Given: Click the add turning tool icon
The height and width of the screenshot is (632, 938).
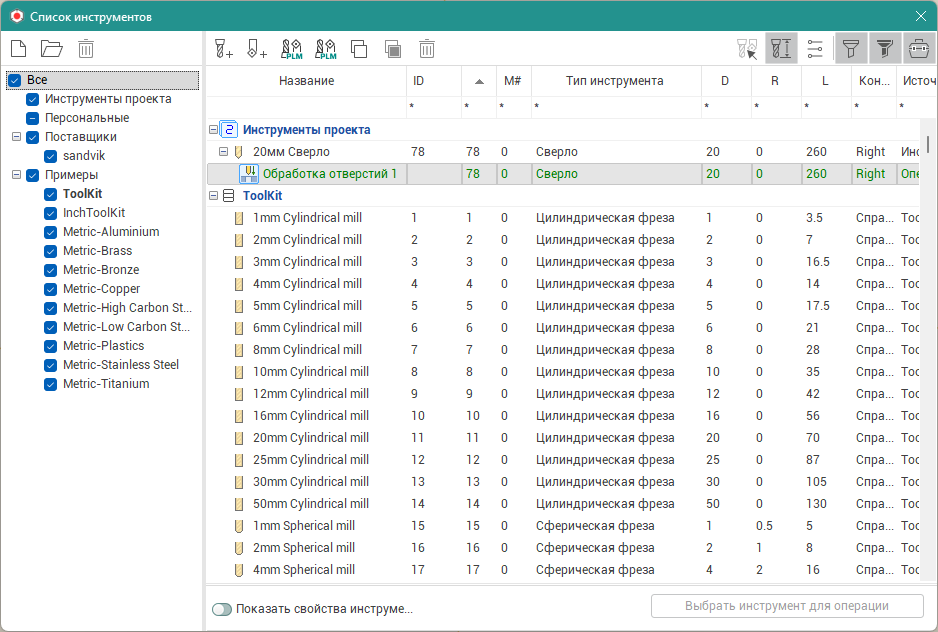Looking at the screenshot, I should coord(256,48).
